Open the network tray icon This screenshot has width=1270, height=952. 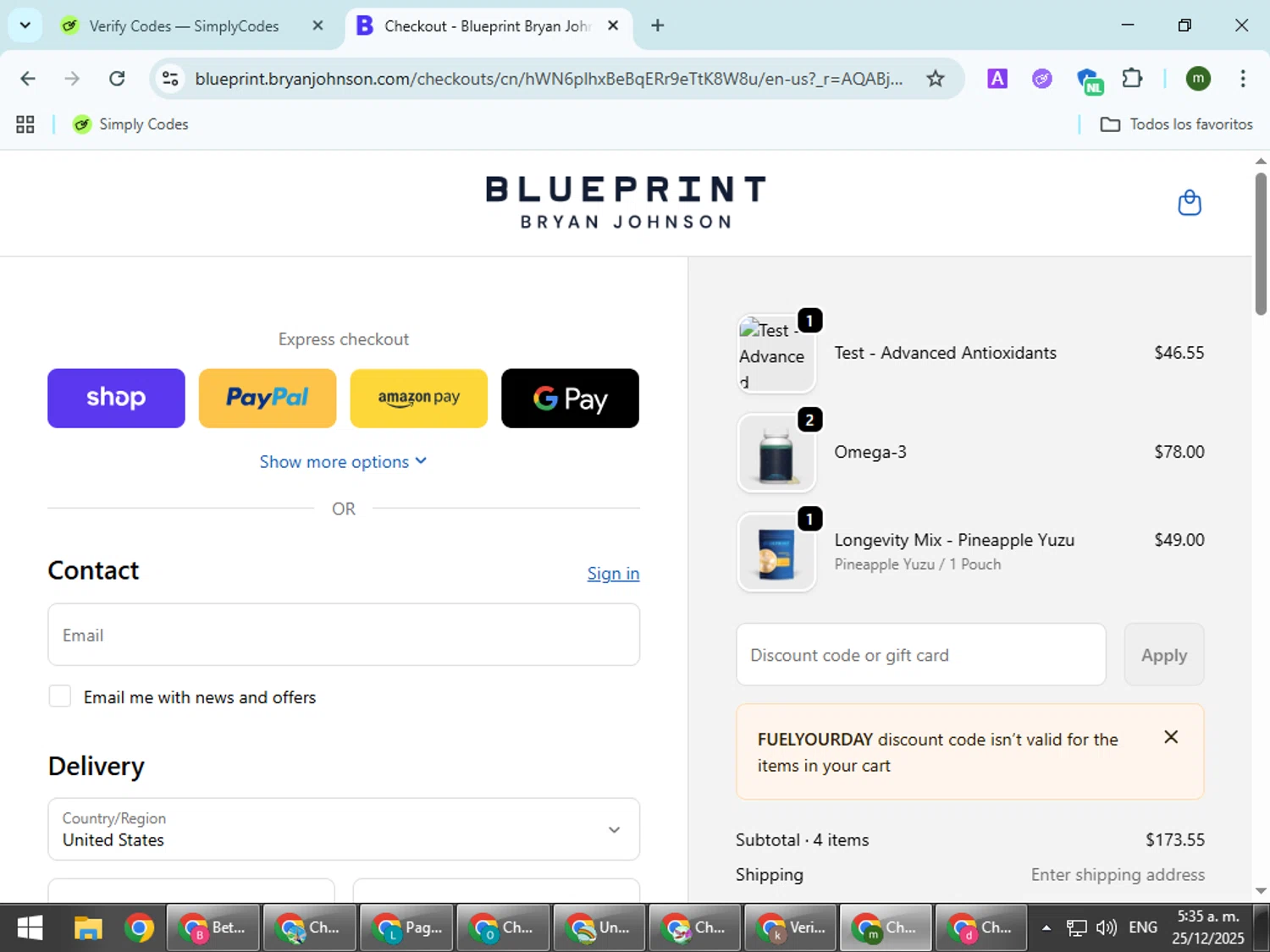[x=1076, y=928]
